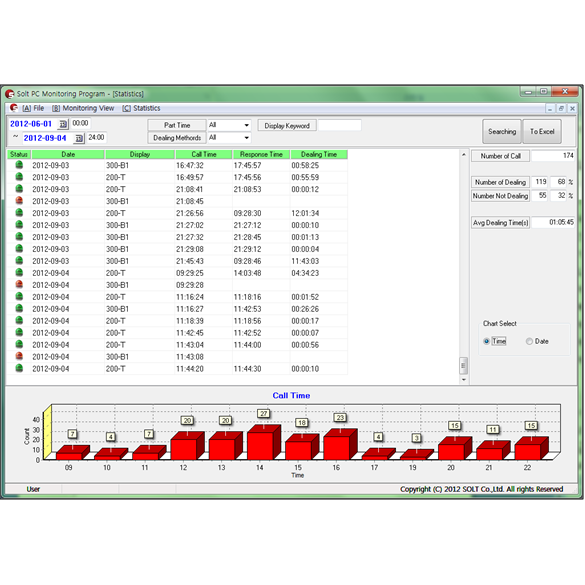Open the Statistics menu
This screenshot has height=585, width=585.
click(x=141, y=108)
